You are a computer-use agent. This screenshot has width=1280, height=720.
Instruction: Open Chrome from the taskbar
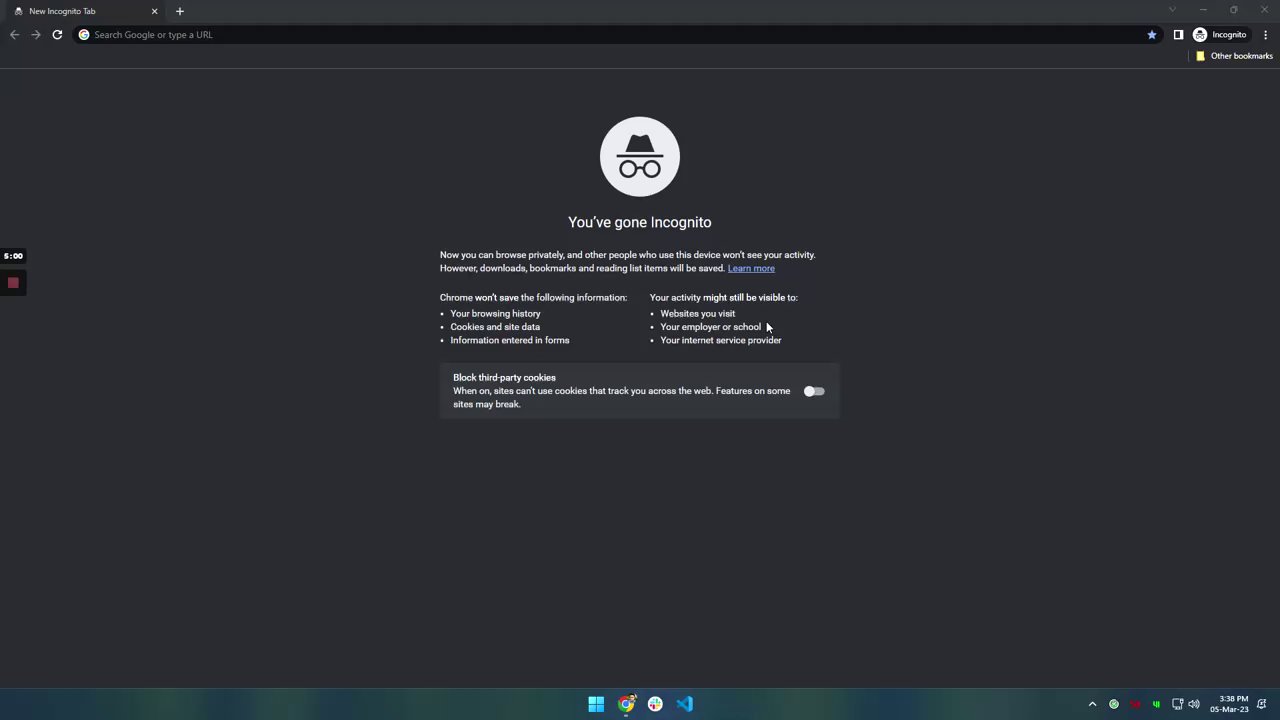tap(626, 704)
